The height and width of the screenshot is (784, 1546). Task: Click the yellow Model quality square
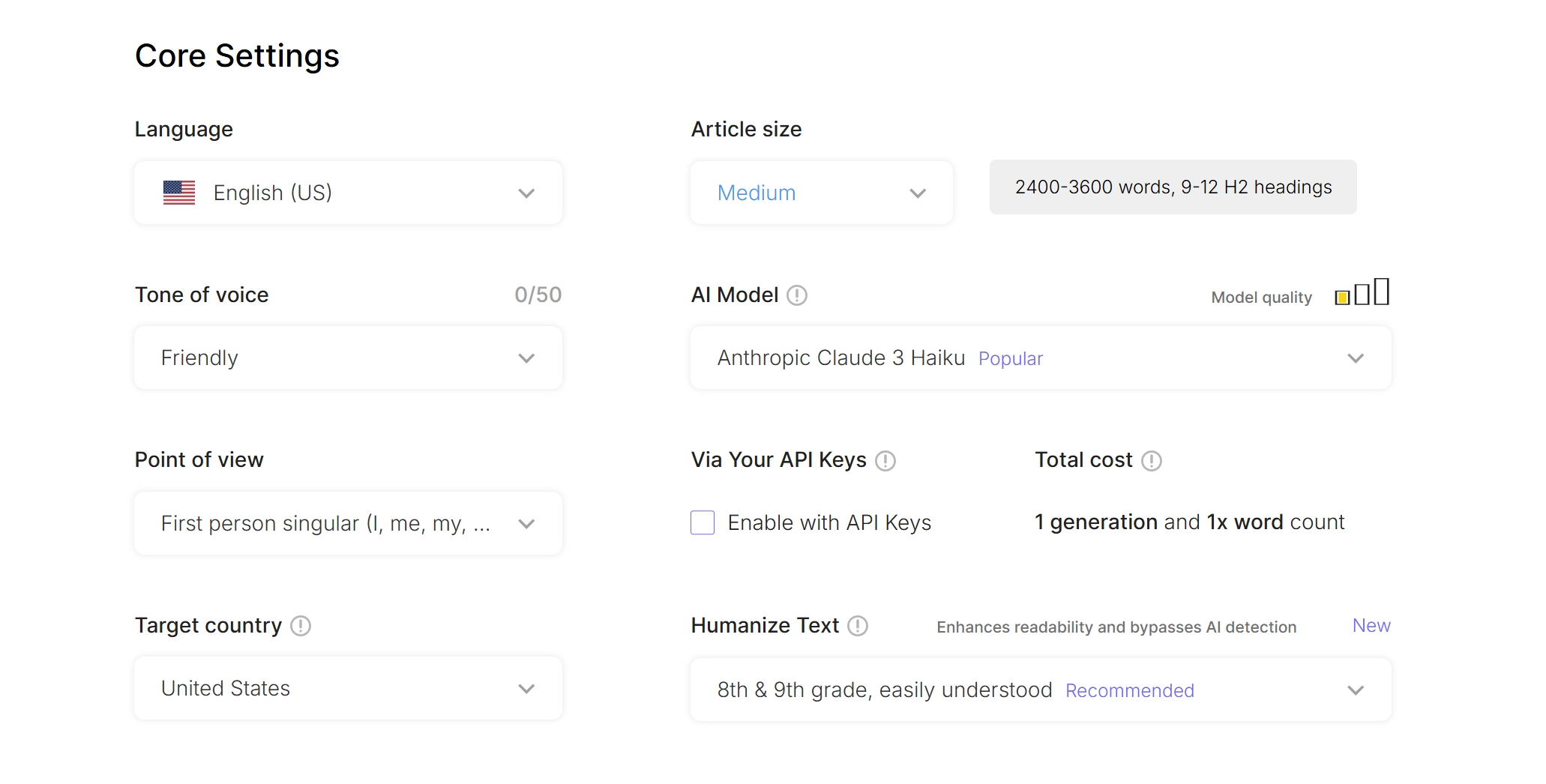(x=1341, y=297)
